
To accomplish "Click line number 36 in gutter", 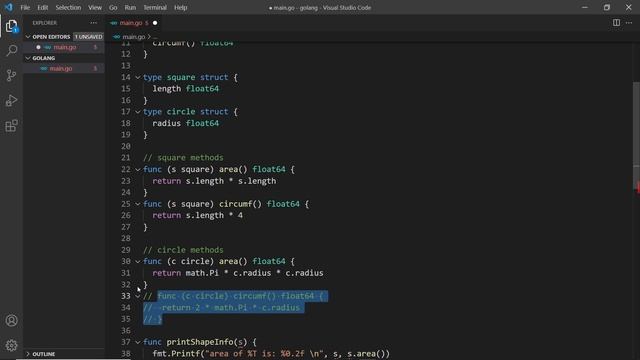I will (x=126, y=330).
